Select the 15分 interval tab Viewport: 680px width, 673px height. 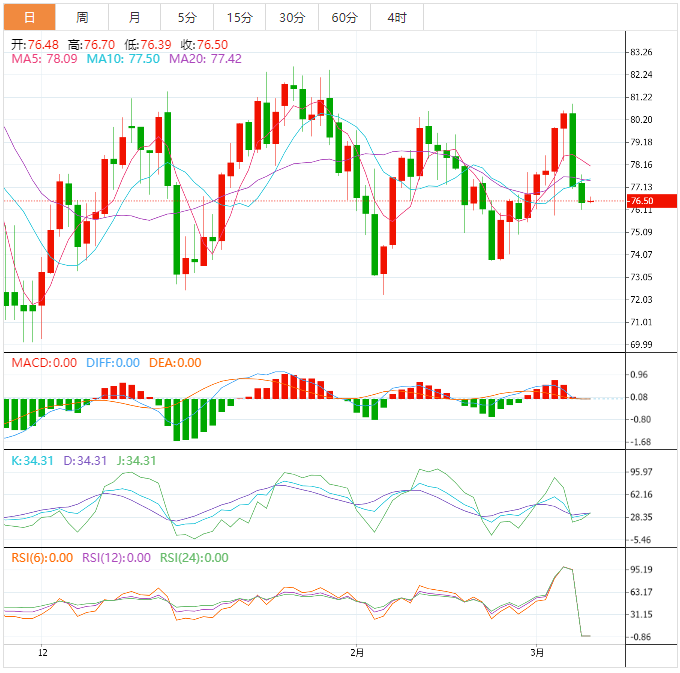coord(240,17)
